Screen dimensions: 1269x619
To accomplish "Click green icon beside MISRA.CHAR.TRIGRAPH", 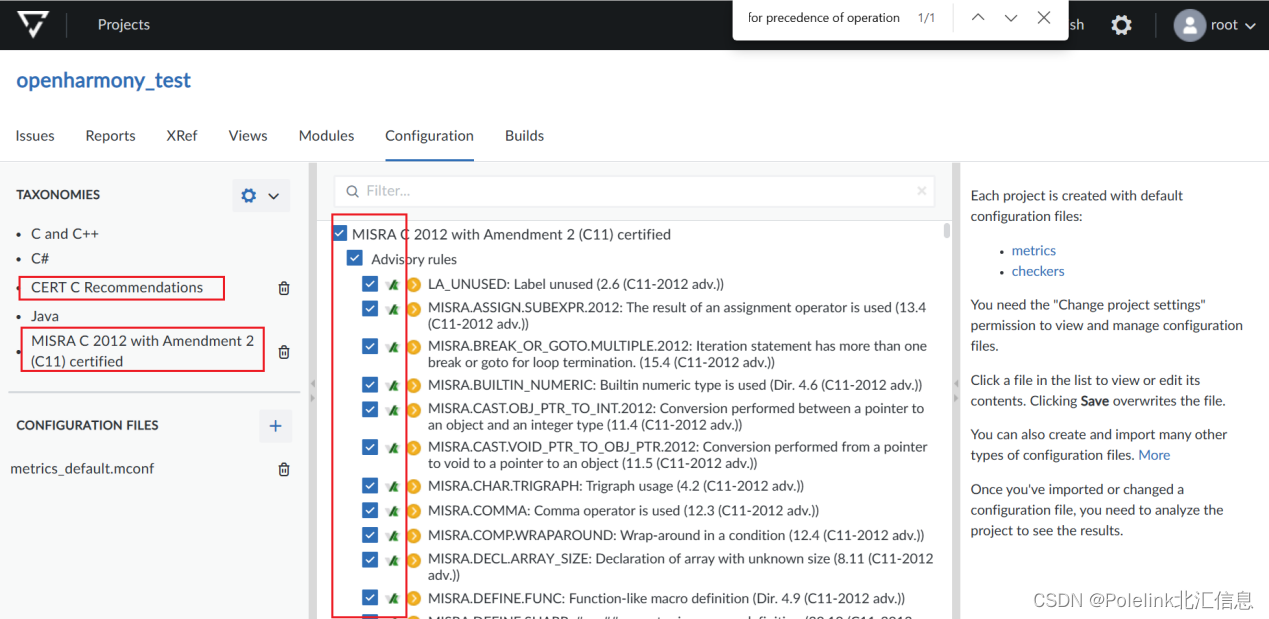I will pyautogui.click(x=393, y=487).
